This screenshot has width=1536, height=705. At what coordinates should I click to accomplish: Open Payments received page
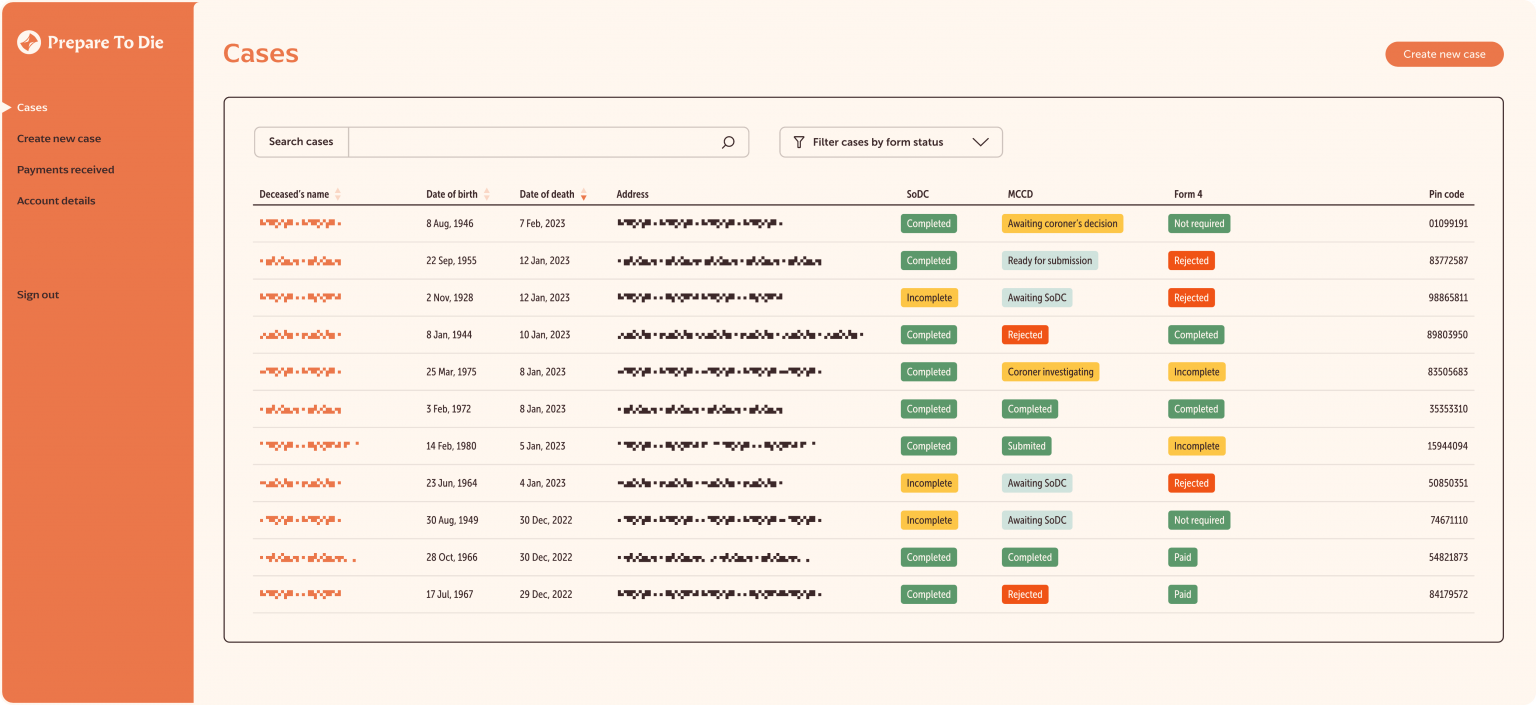coord(66,170)
